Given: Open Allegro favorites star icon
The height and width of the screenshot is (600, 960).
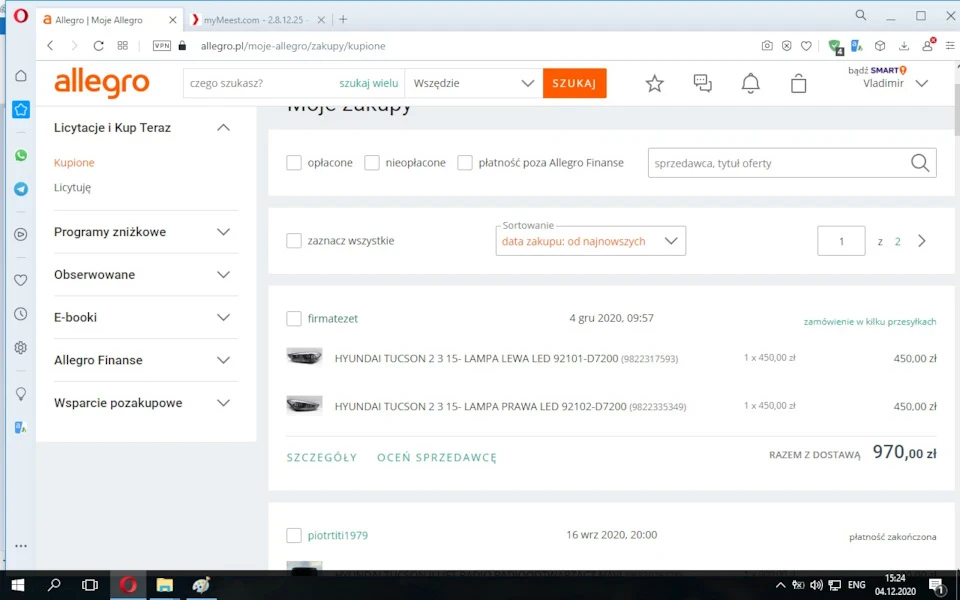Looking at the screenshot, I should click(654, 83).
